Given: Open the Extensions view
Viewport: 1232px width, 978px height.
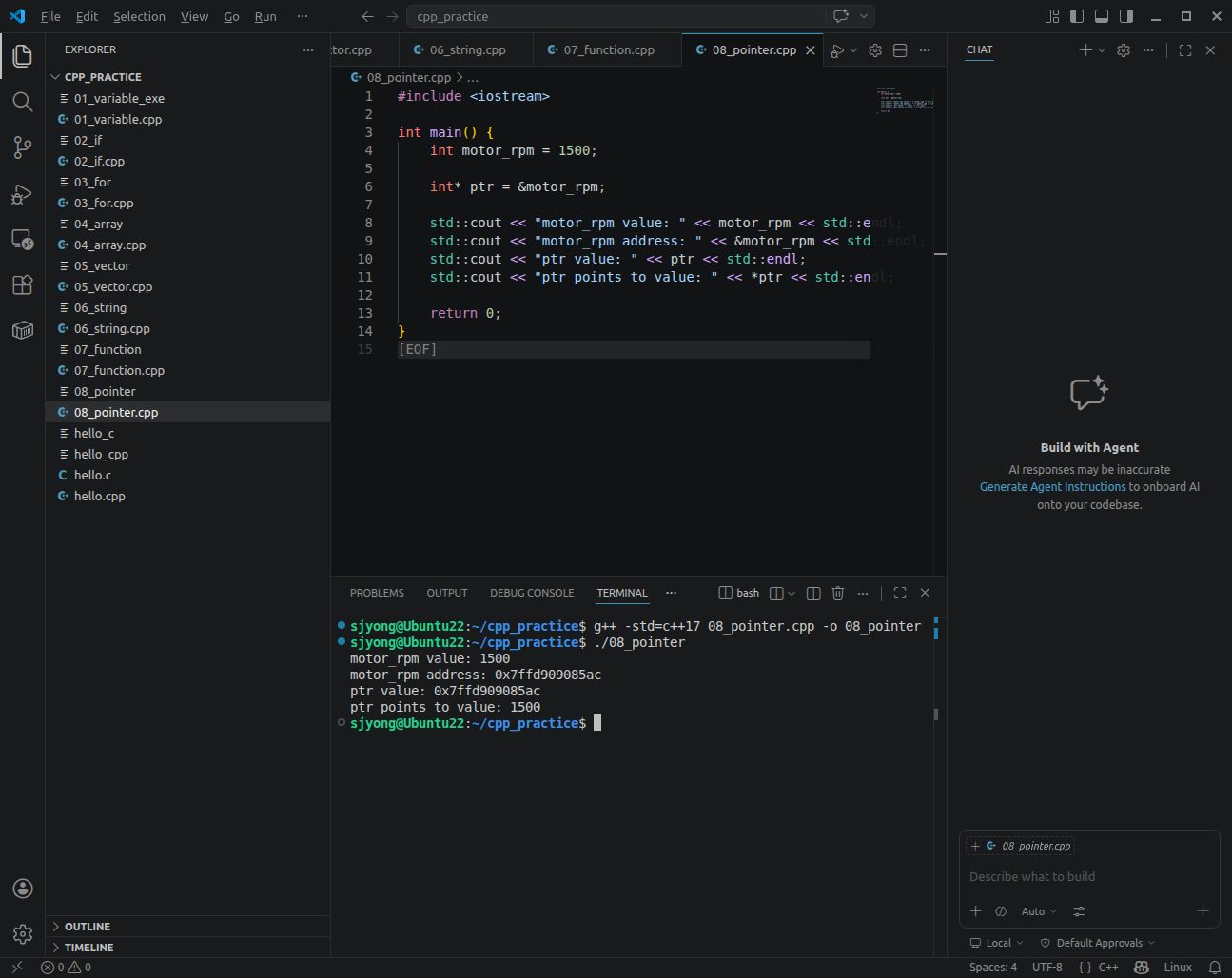Looking at the screenshot, I should click(x=23, y=284).
